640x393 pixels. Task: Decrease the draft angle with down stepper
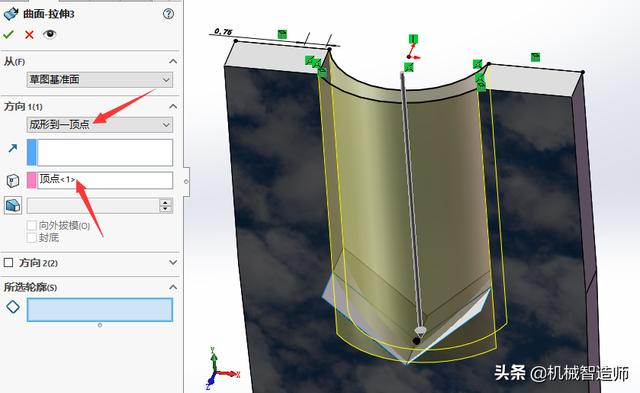point(166,209)
